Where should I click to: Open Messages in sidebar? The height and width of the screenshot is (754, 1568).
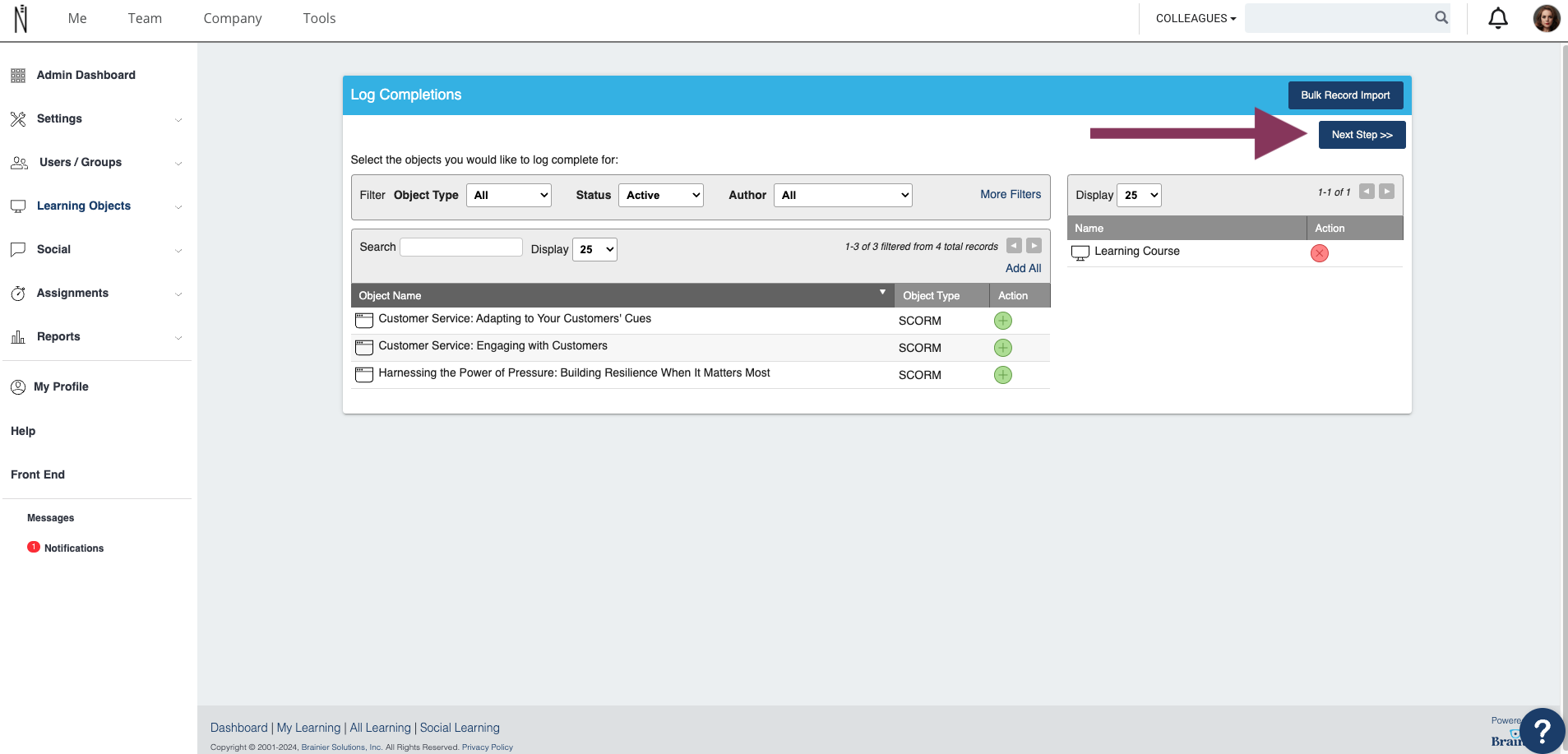51,518
